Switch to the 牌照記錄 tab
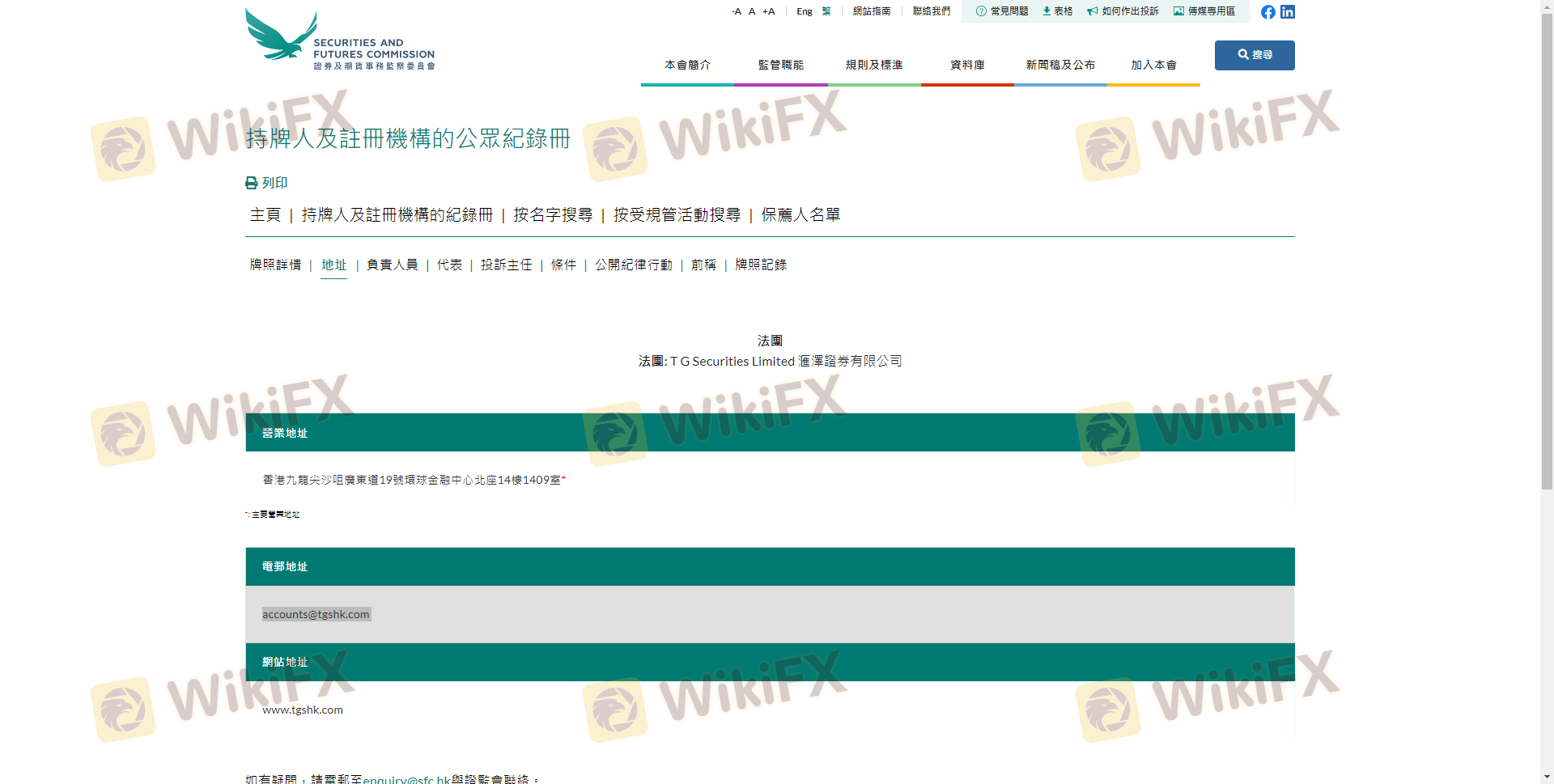The width and height of the screenshot is (1554, 784). coord(761,265)
